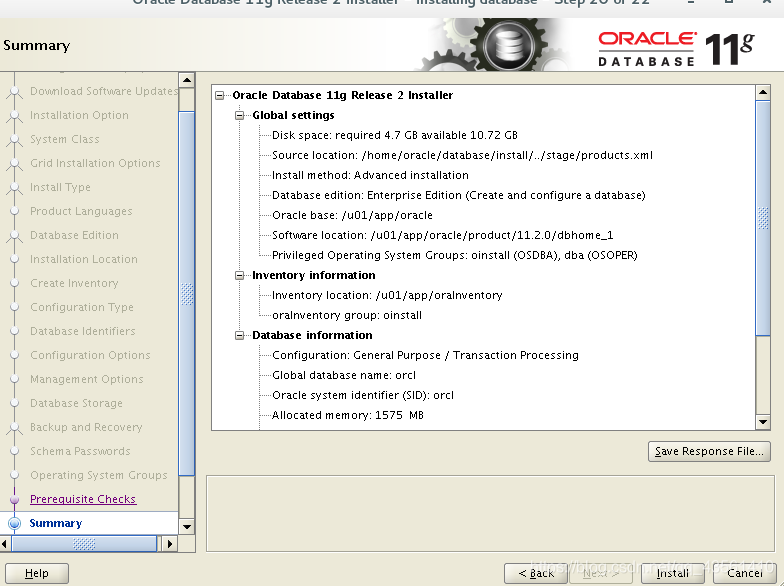Select the 'Source location' row
This screenshot has height=586, width=784.
(x=462, y=156)
